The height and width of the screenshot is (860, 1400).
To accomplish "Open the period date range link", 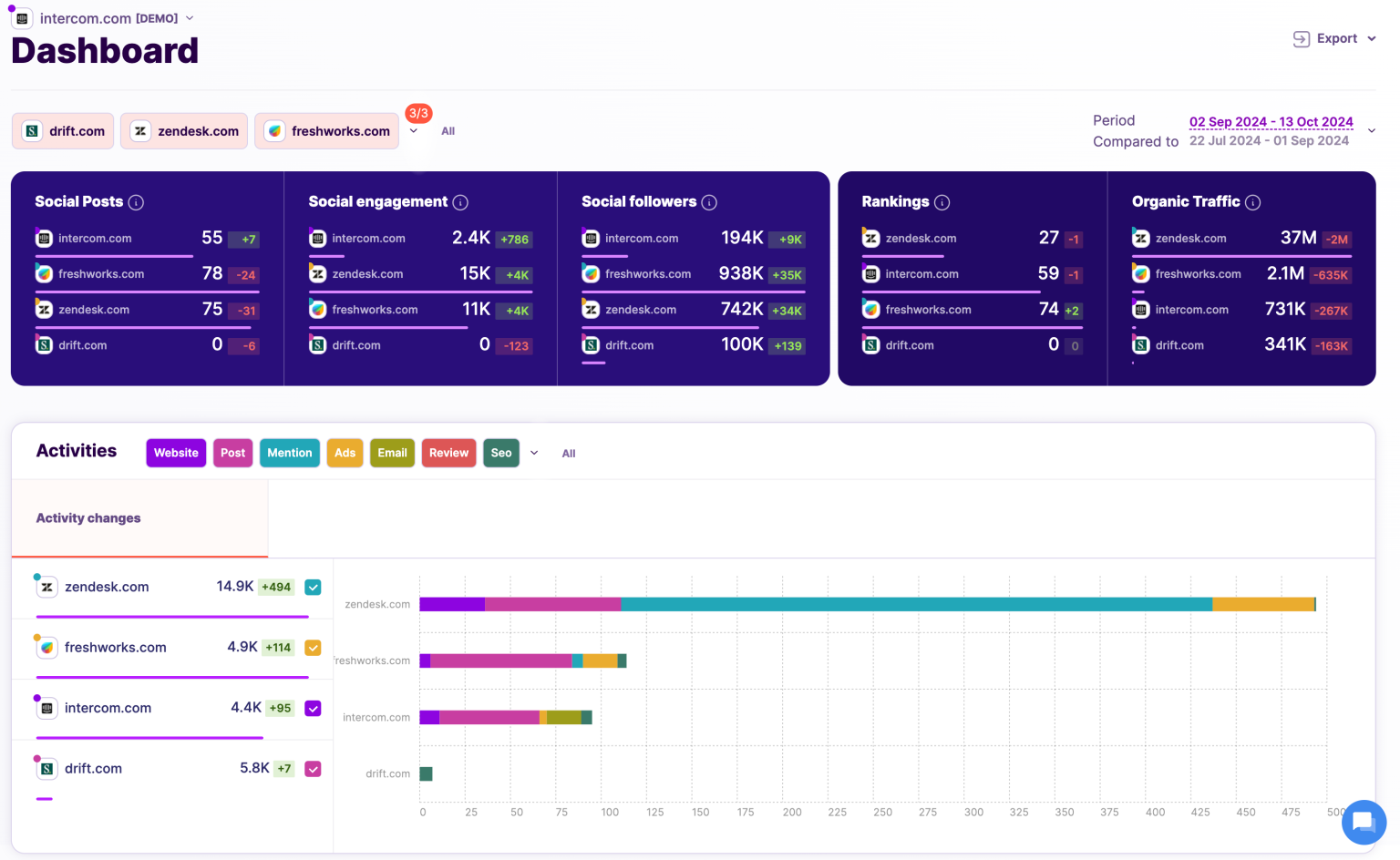I will [x=1271, y=121].
